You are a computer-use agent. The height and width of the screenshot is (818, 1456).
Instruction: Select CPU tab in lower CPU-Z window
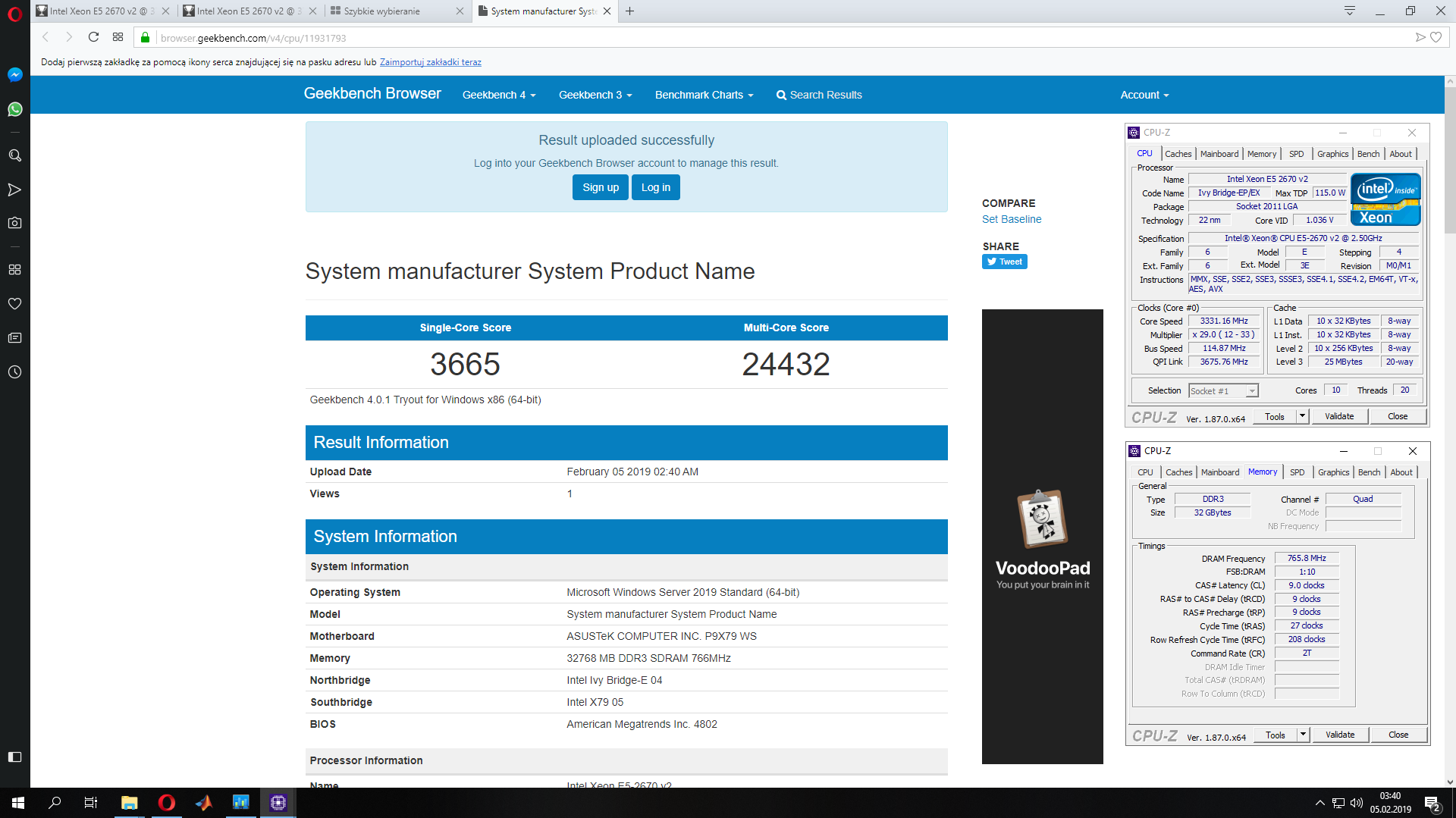[1145, 472]
